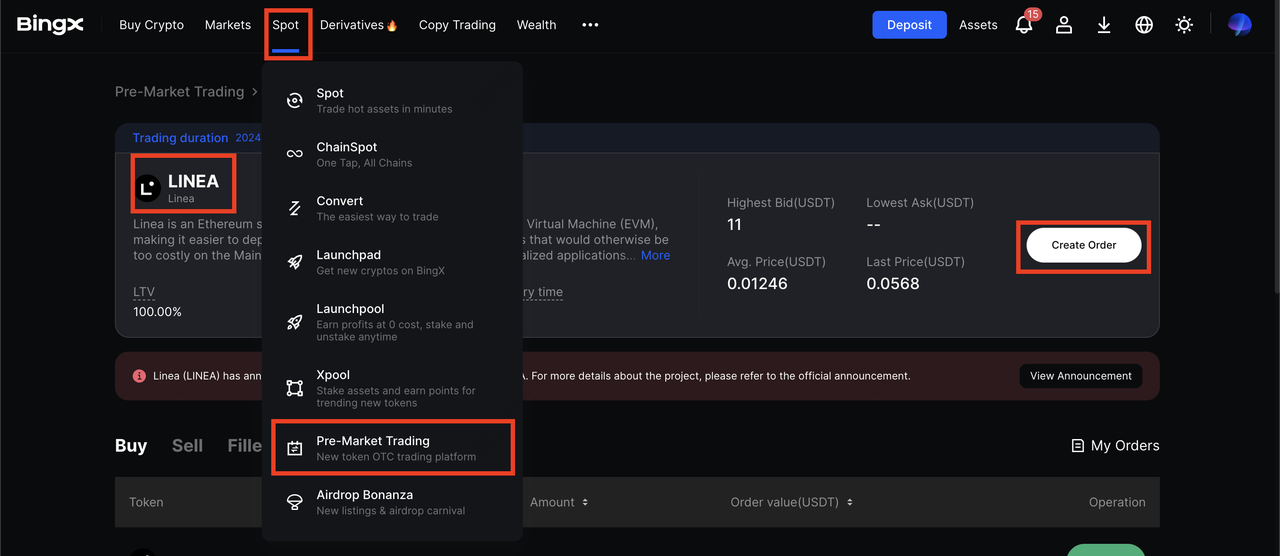The image size is (1280, 556).
Task: Click the Pre-Market Trading calendar icon
Action: 294,448
